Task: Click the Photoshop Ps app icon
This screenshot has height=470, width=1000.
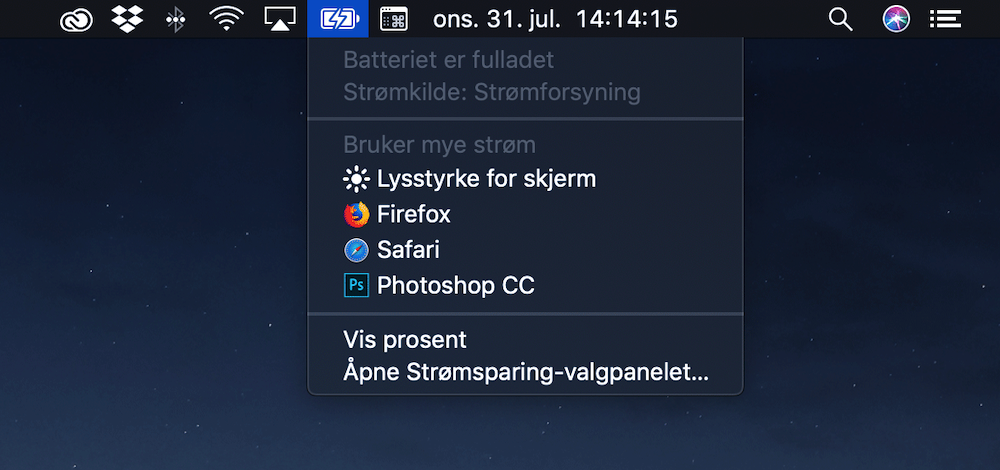Action: pos(357,285)
